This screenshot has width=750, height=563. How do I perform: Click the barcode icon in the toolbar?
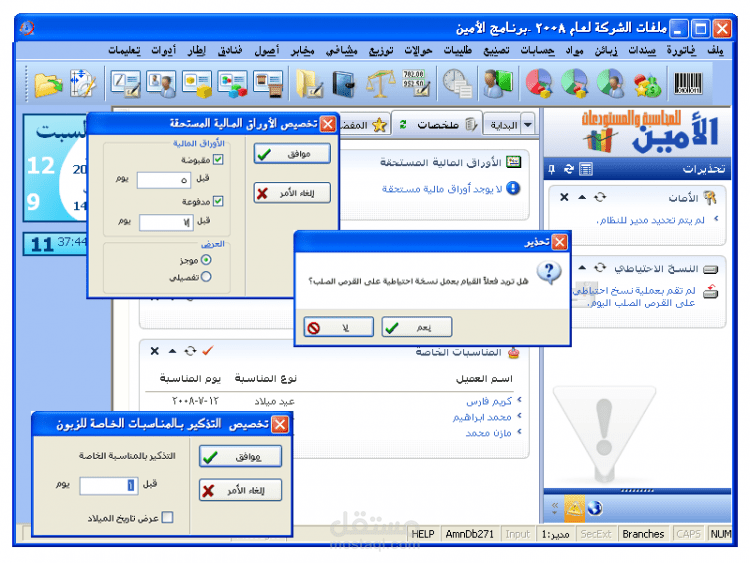(688, 83)
